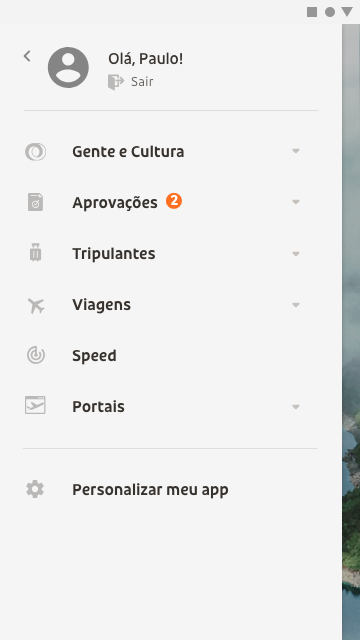Expand the Tripulantes dropdown arrow
The width and height of the screenshot is (360, 640).
coord(296,254)
